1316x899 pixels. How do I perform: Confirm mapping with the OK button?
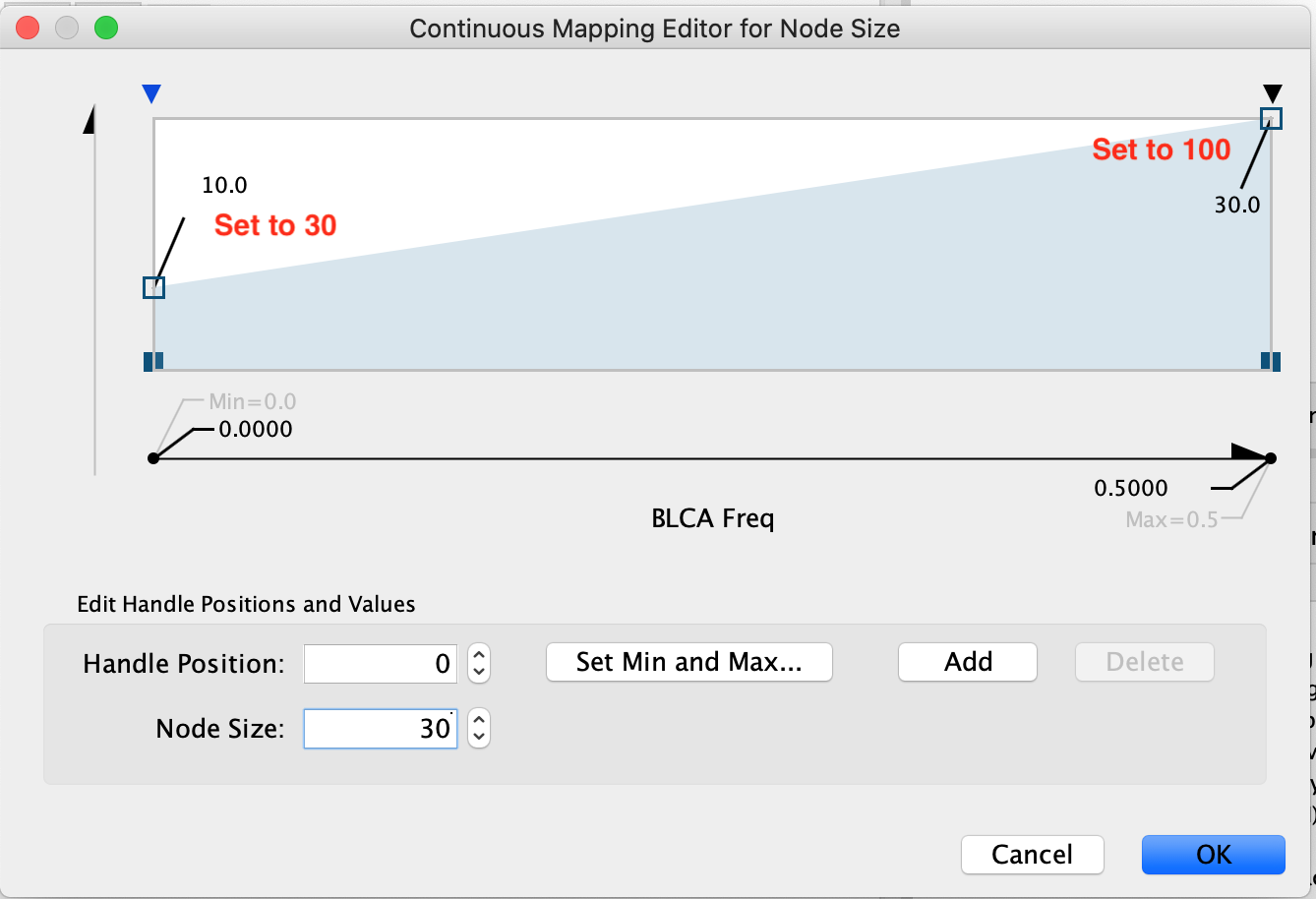[x=1213, y=855]
